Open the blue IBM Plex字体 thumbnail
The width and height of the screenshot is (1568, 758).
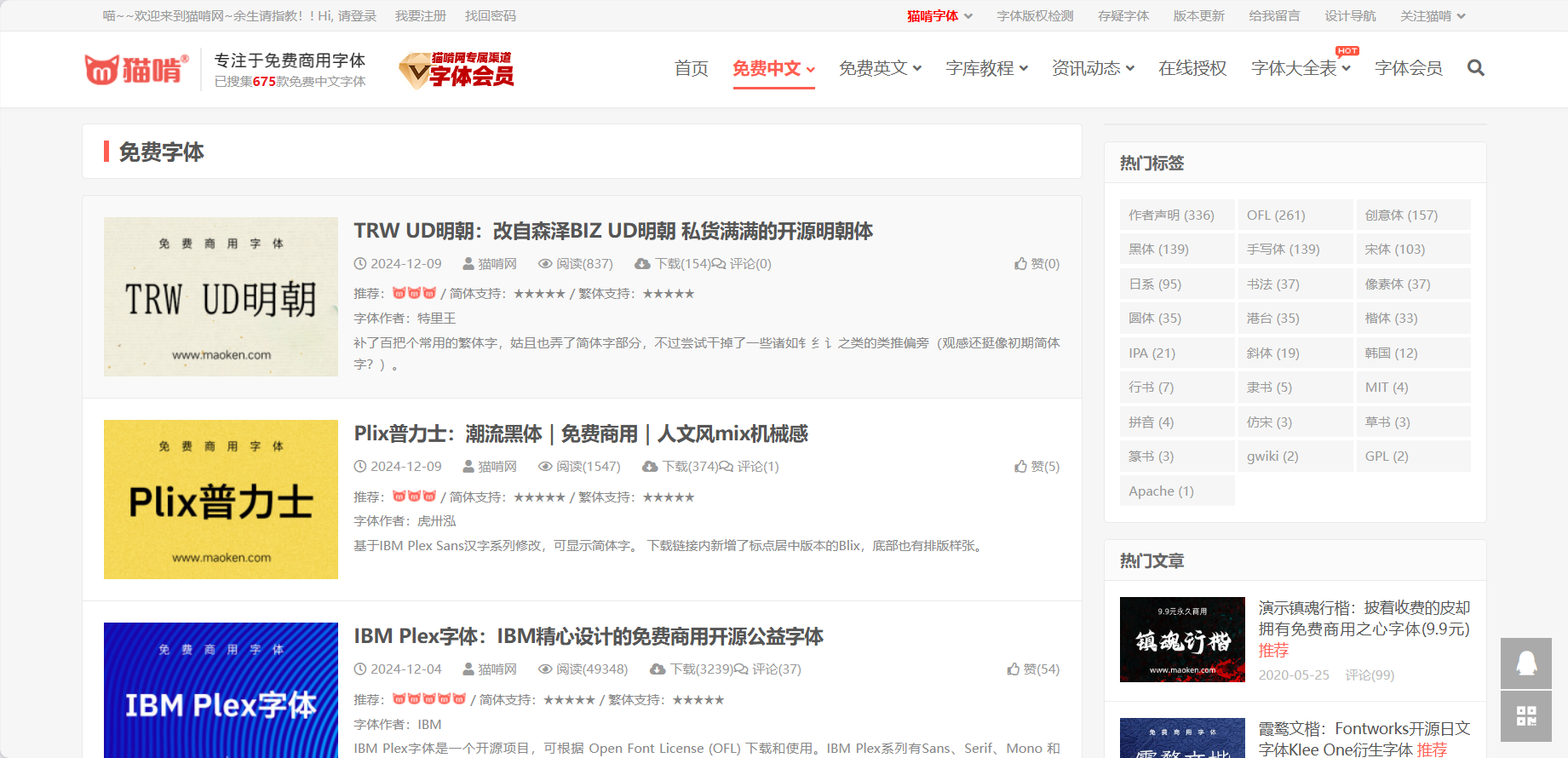tap(221, 690)
